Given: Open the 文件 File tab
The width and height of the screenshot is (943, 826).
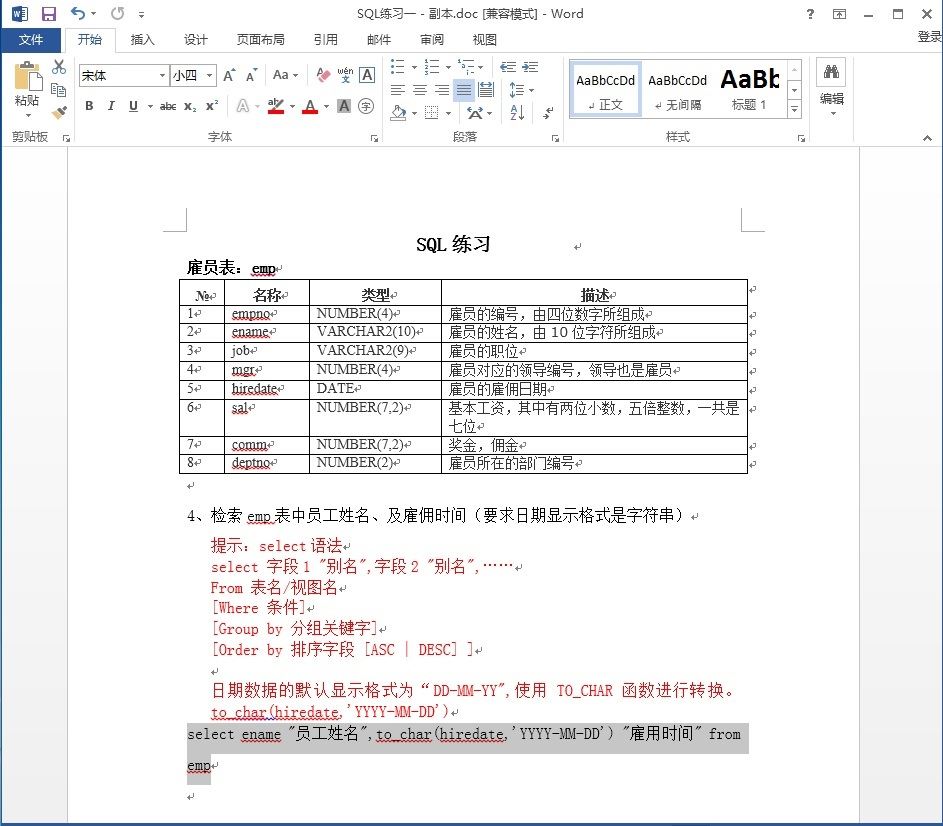Looking at the screenshot, I should (31, 40).
